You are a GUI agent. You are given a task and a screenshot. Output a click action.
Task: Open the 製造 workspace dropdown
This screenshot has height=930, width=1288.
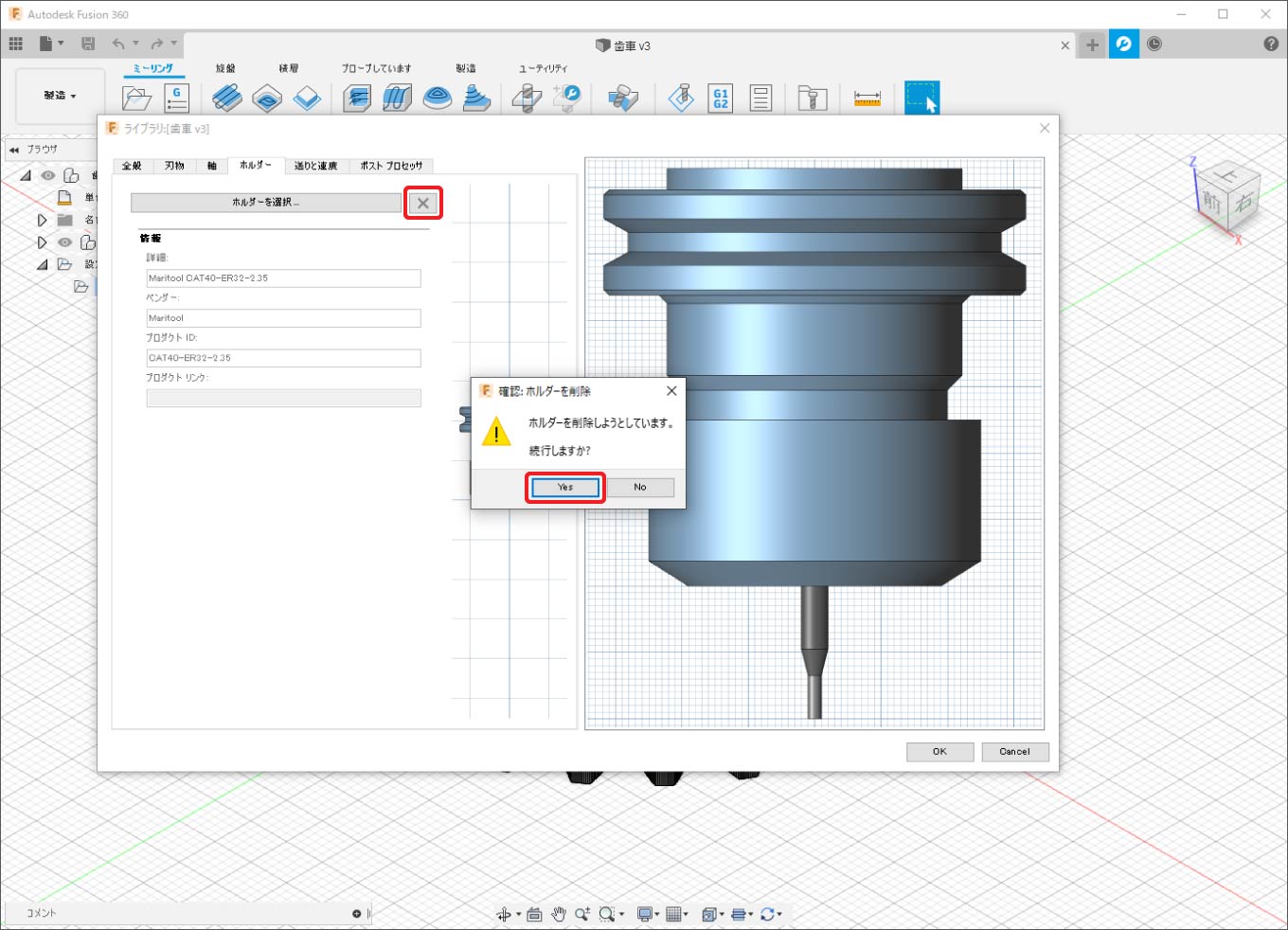coord(60,96)
